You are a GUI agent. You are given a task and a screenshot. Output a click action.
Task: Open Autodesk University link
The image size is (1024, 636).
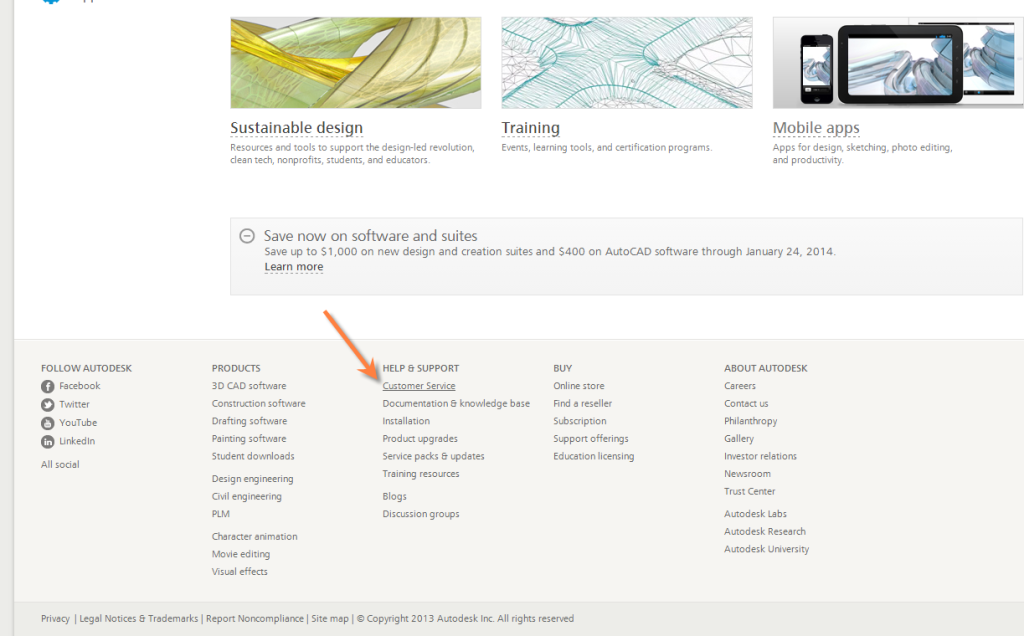[x=767, y=549]
